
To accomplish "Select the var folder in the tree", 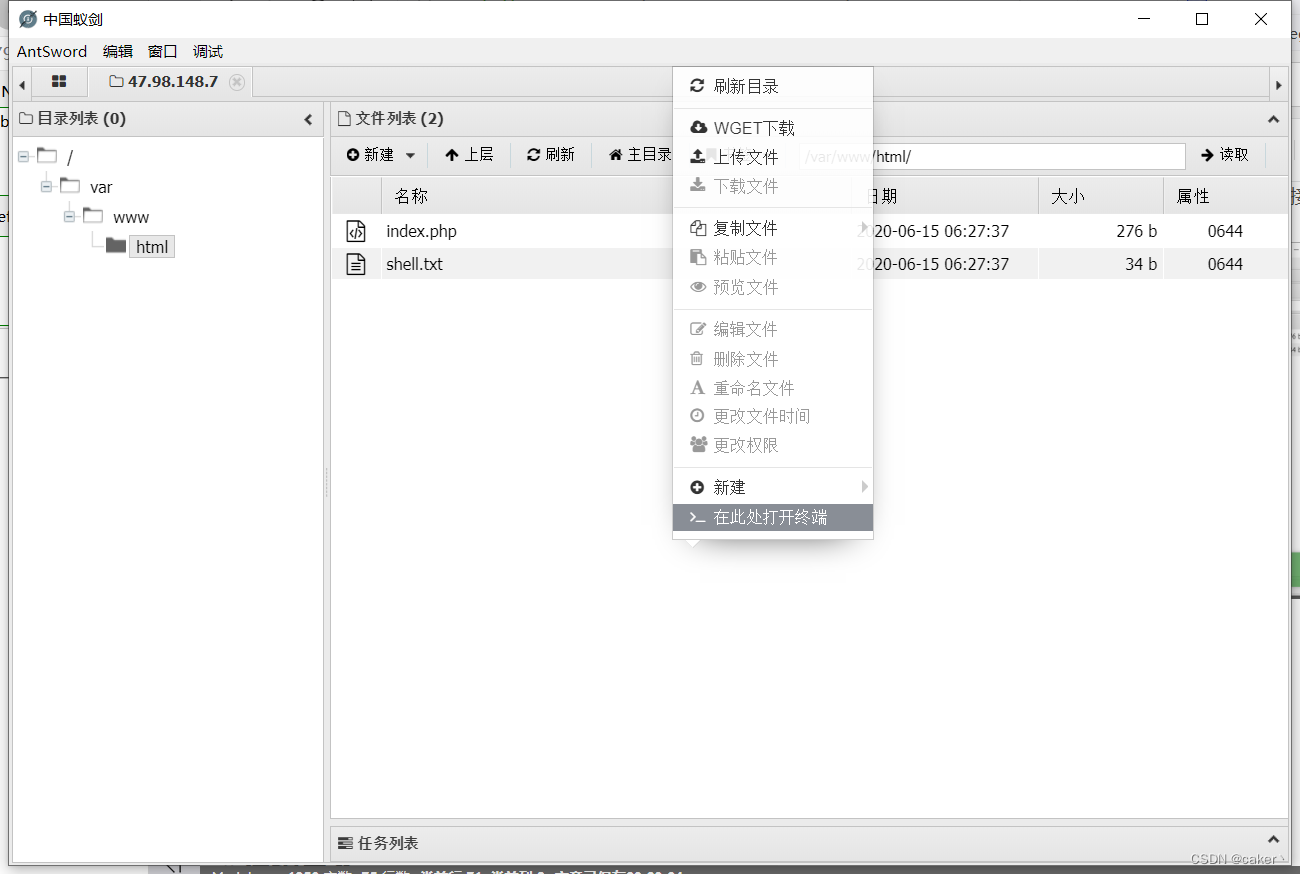I will [101, 187].
